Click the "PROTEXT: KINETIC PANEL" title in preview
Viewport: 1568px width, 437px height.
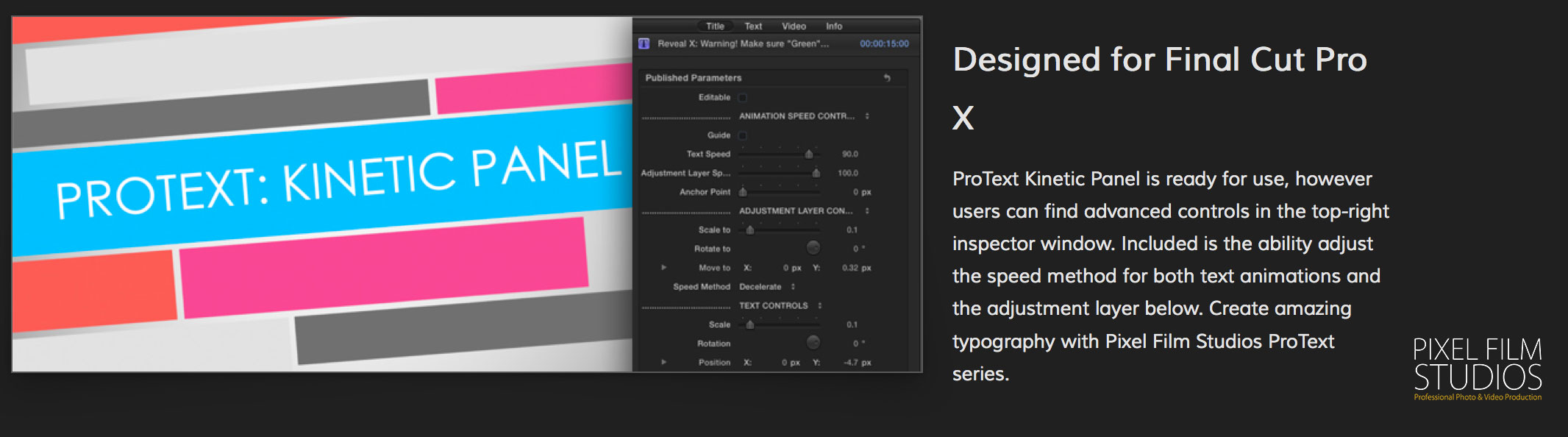339,180
